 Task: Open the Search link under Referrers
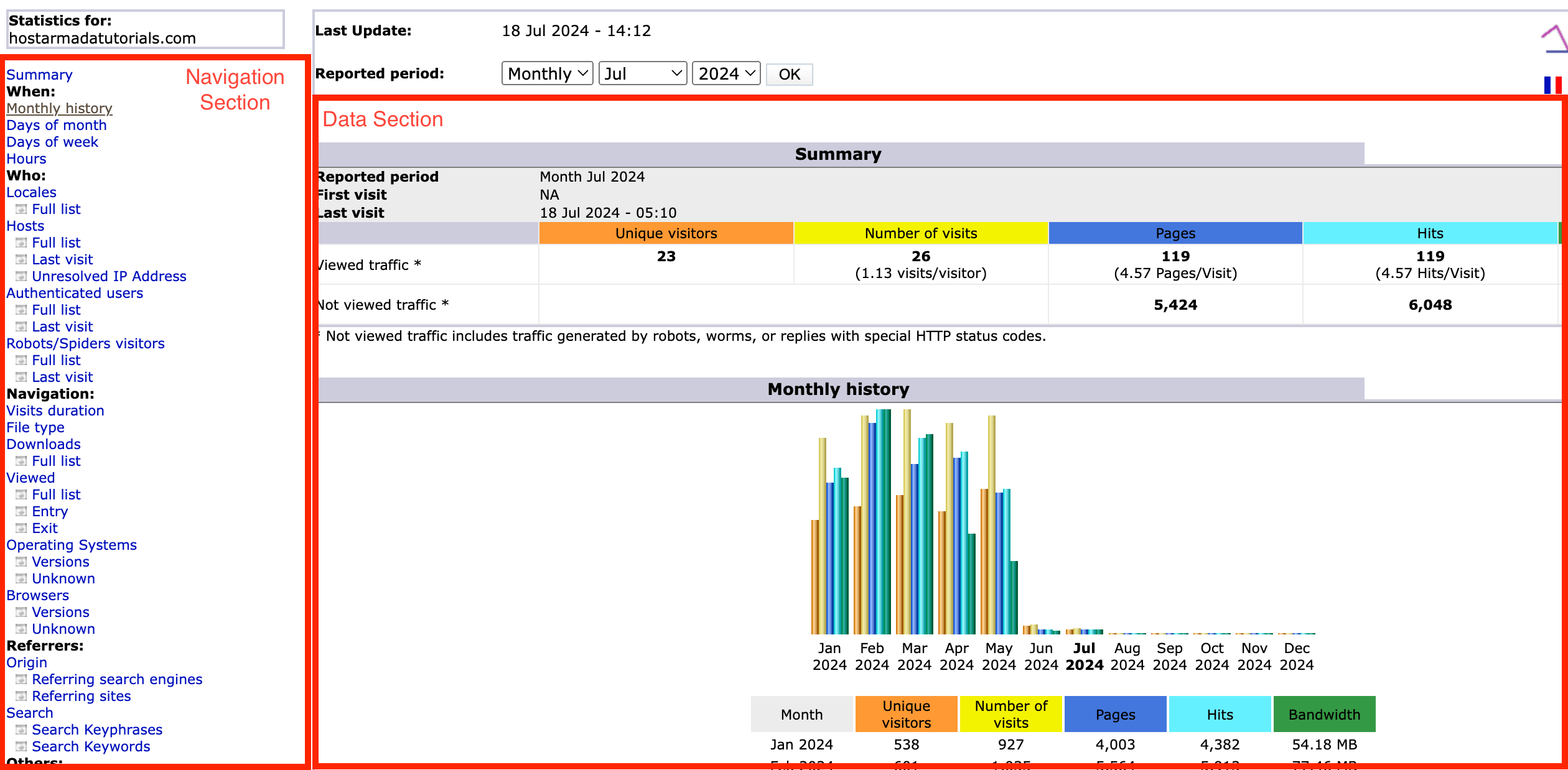[x=30, y=713]
